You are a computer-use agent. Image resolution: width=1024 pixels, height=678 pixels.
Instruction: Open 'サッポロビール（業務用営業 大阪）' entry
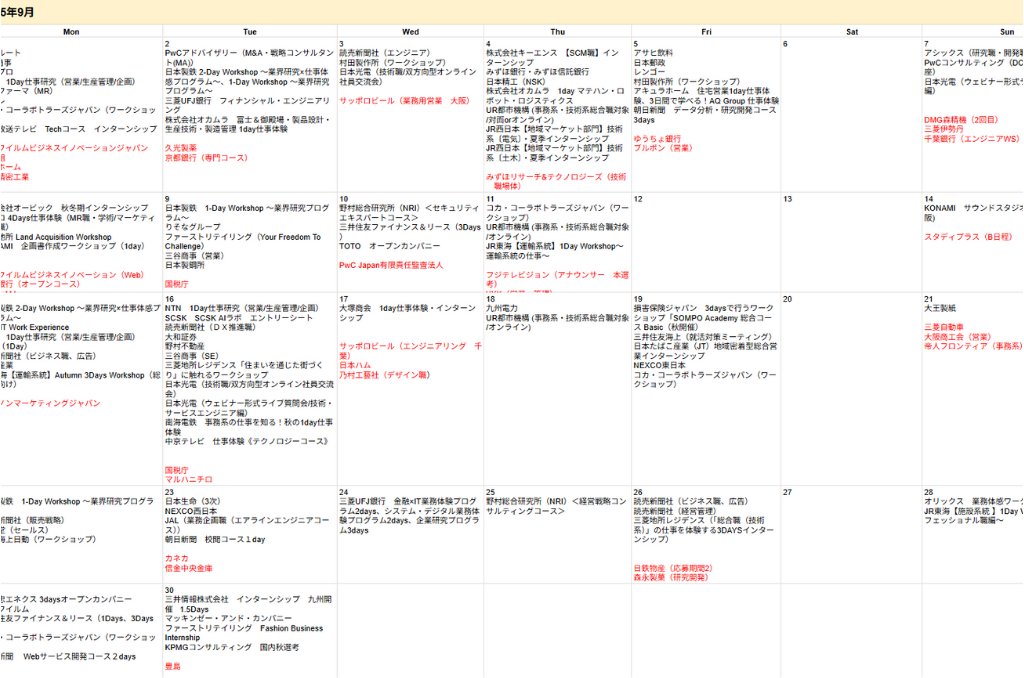tap(404, 101)
